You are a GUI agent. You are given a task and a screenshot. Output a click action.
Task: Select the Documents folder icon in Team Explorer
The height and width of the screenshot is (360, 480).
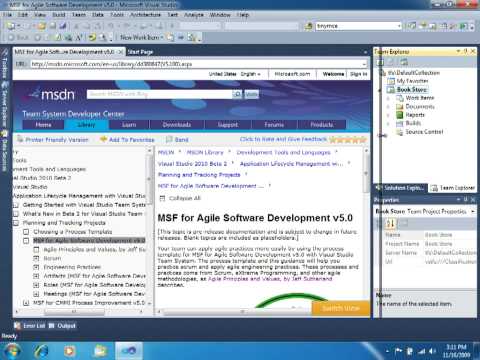(x=400, y=107)
